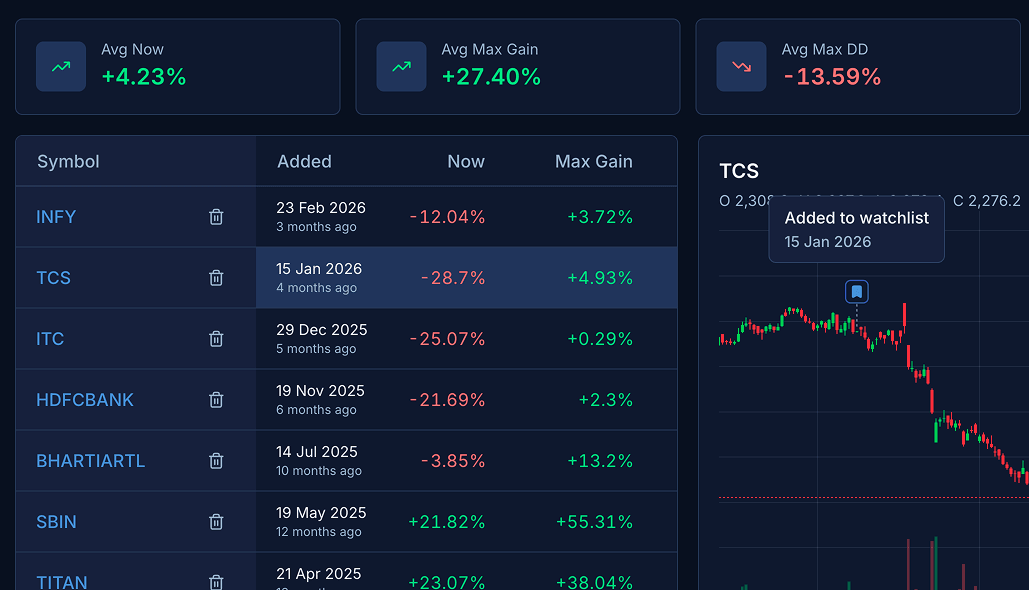Viewport: 1029px width, 590px height.
Task: Delete BHARTIARTL row with trash icon
Action: click(x=216, y=461)
